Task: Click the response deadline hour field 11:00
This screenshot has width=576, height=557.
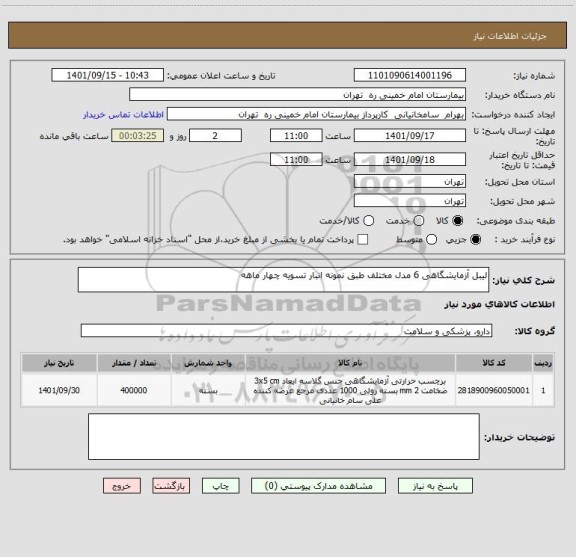Action: pos(296,136)
